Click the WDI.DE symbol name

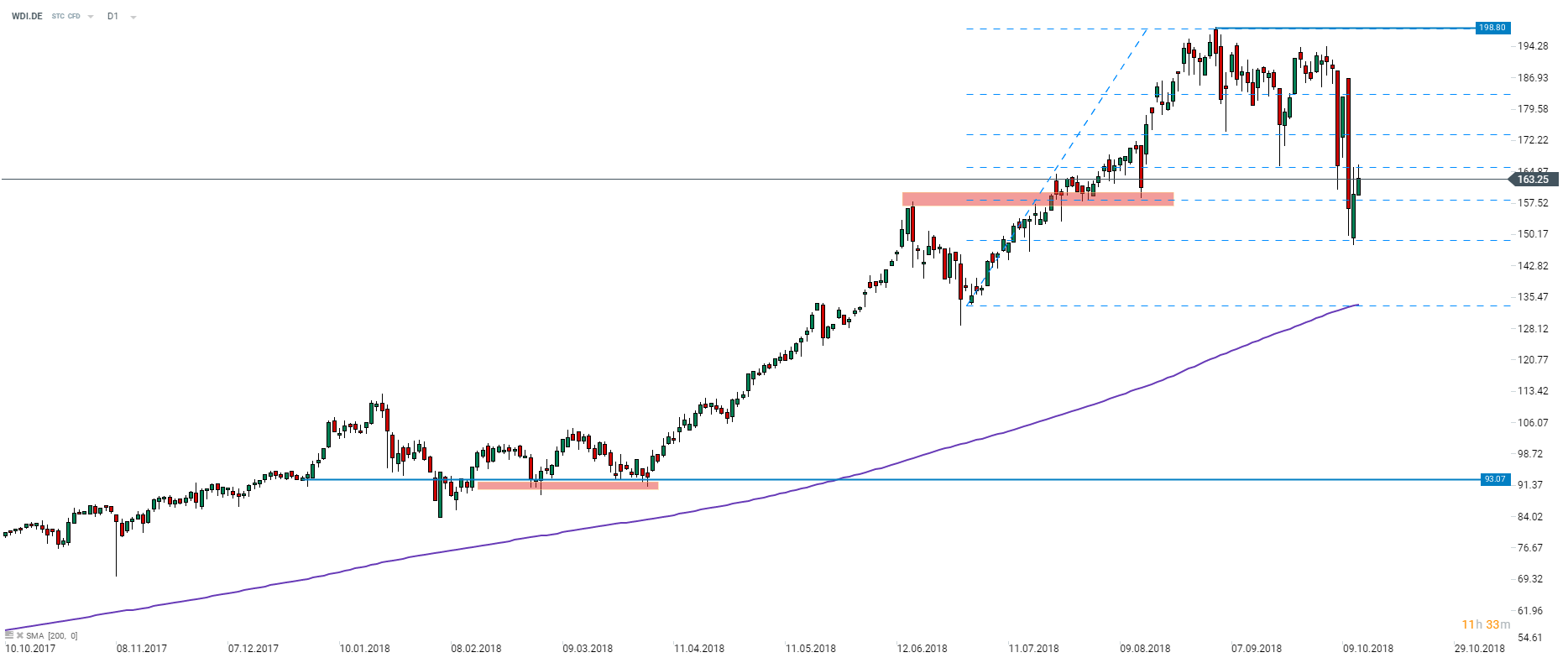27,16
